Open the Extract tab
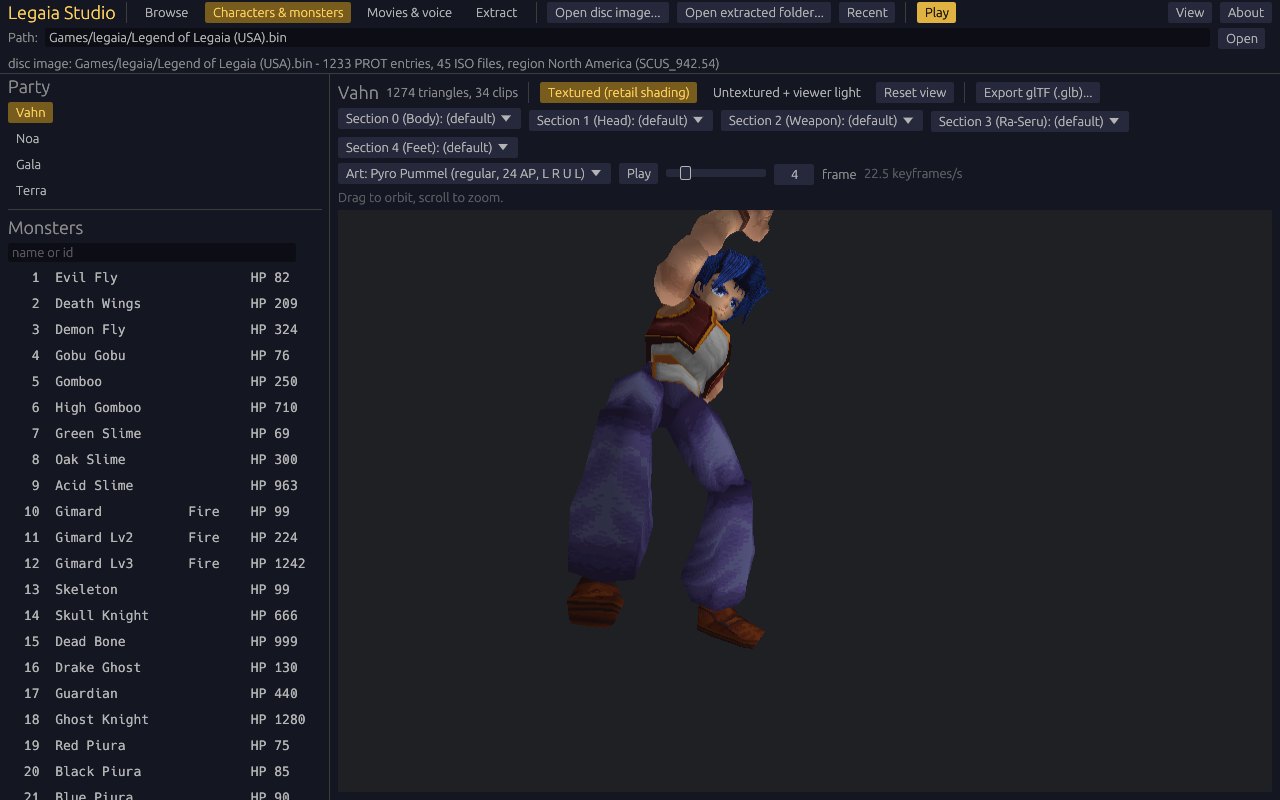 pos(496,12)
